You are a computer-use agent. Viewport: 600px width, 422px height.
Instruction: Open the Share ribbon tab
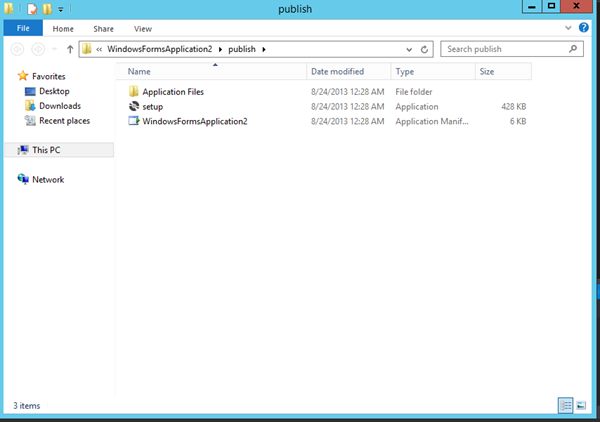click(104, 29)
